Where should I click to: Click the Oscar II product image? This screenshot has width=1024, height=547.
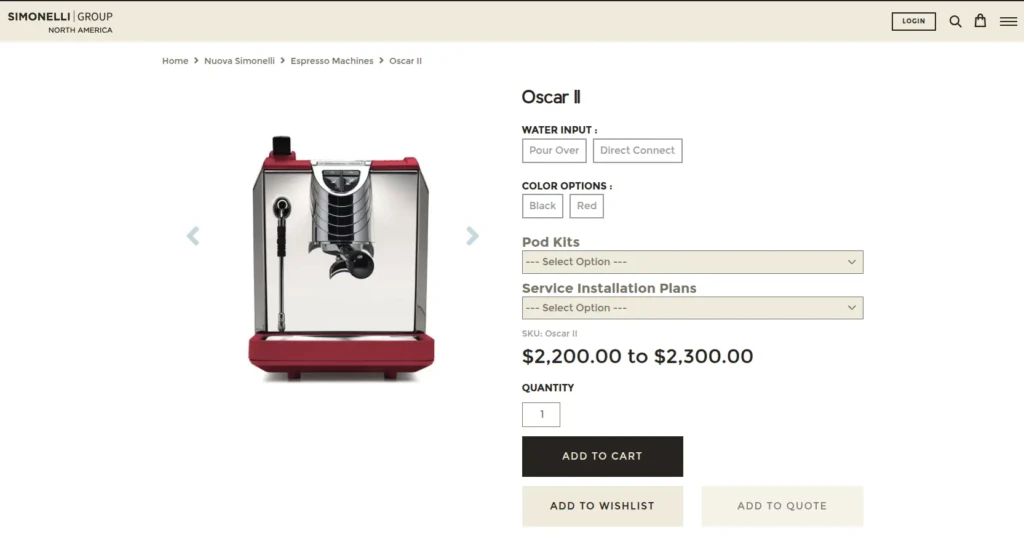pos(341,257)
